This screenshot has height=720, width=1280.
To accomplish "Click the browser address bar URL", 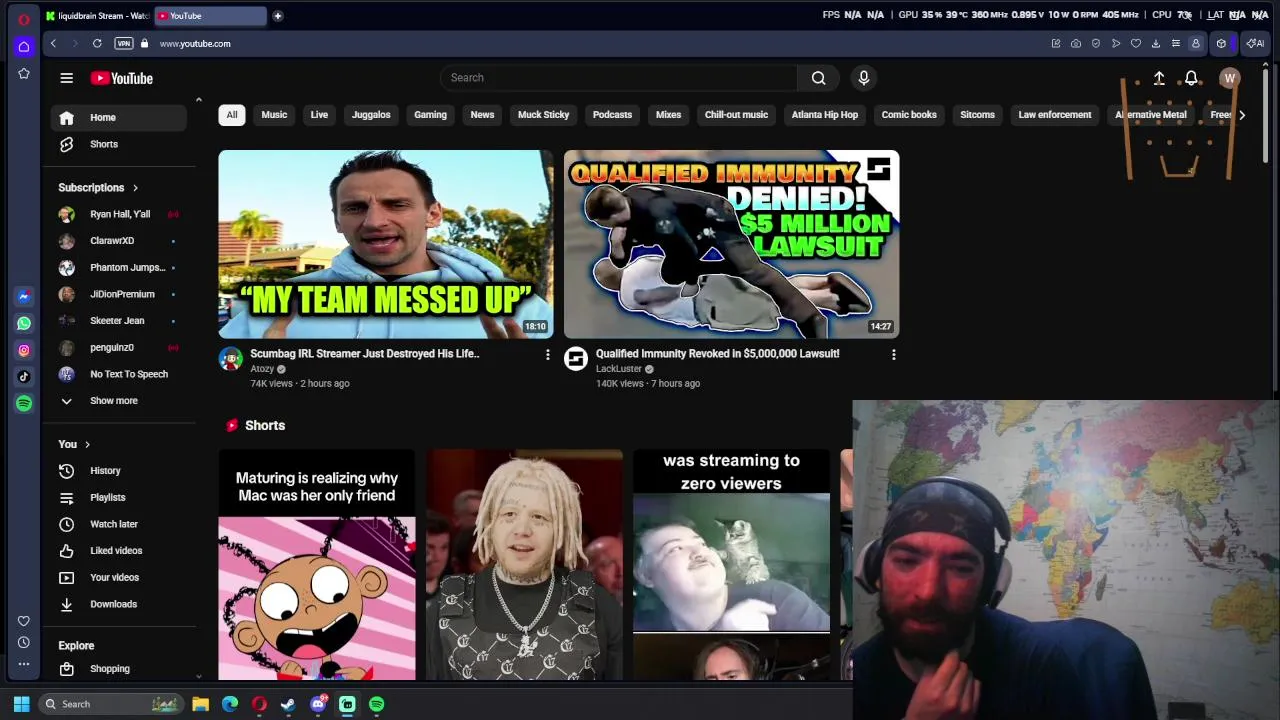I will coord(195,44).
